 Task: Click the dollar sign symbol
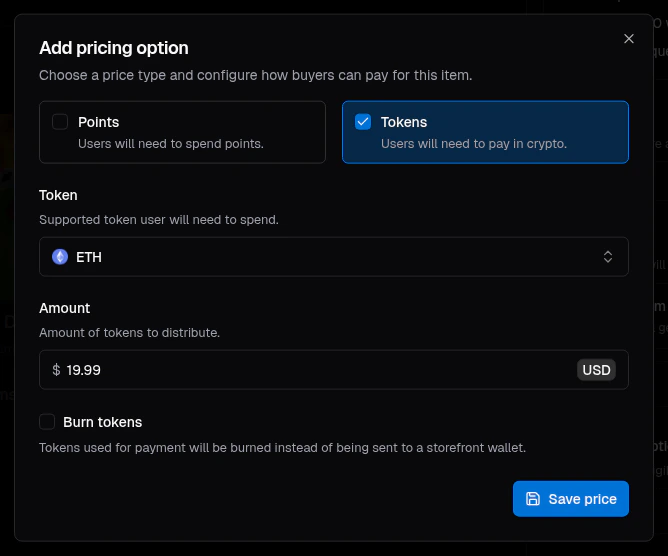coord(56,370)
